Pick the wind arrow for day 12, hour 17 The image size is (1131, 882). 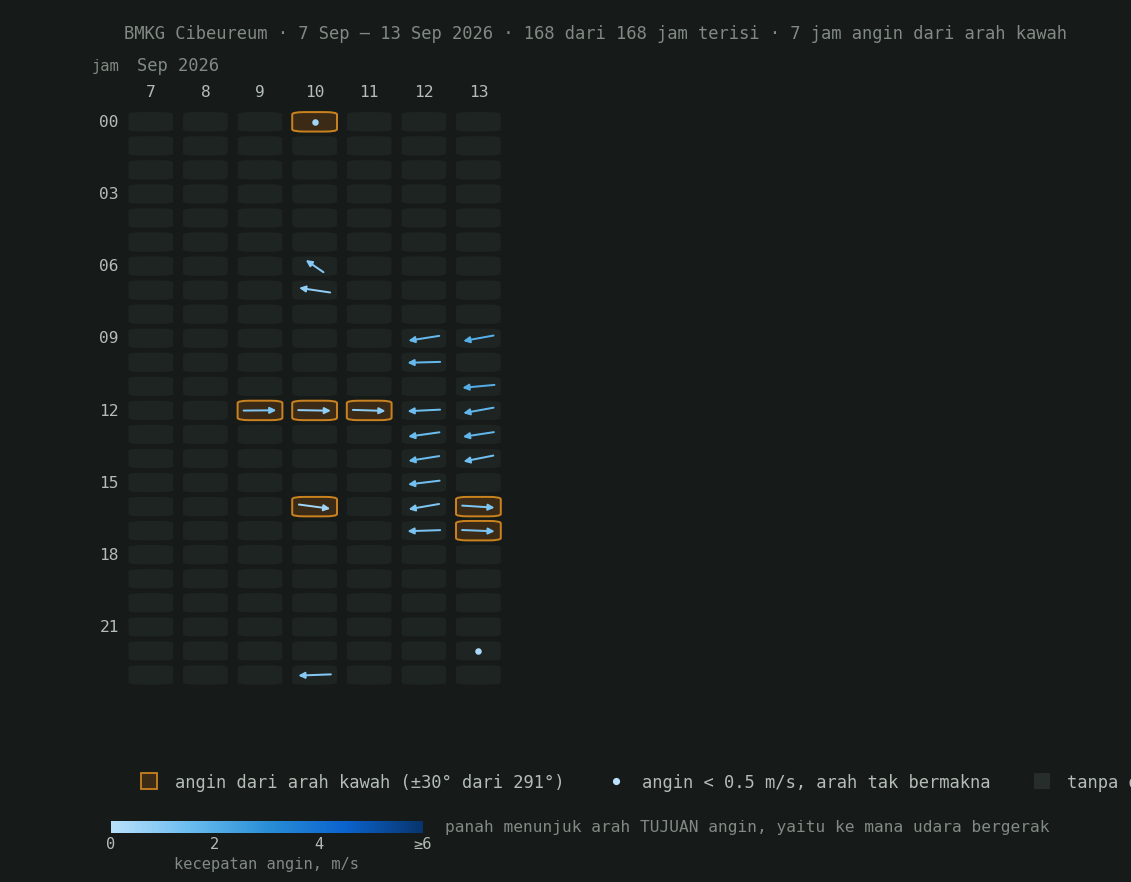coord(424,531)
